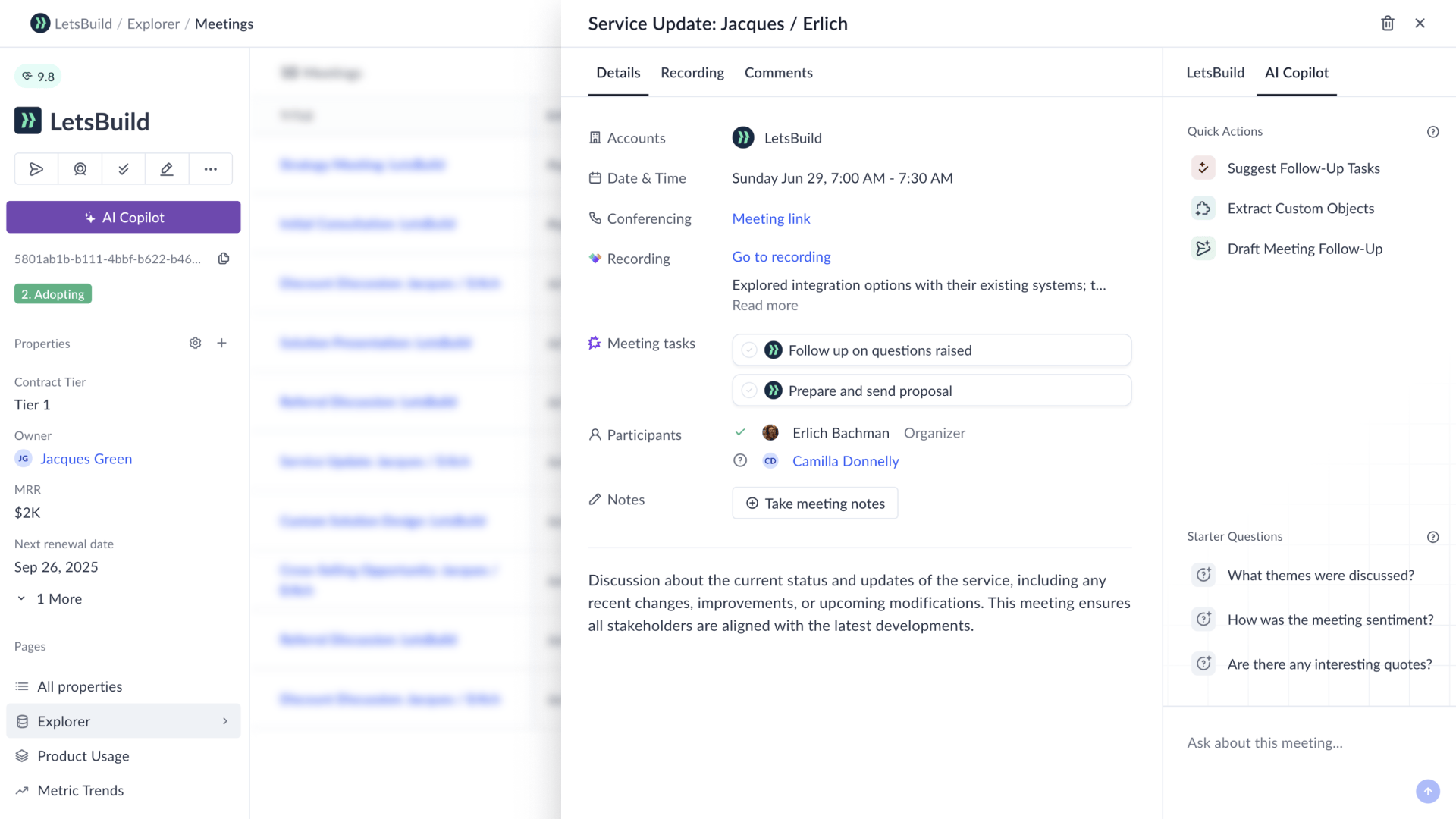
Task: Click Draft Meeting Follow-Up action
Action: (x=1305, y=248)
